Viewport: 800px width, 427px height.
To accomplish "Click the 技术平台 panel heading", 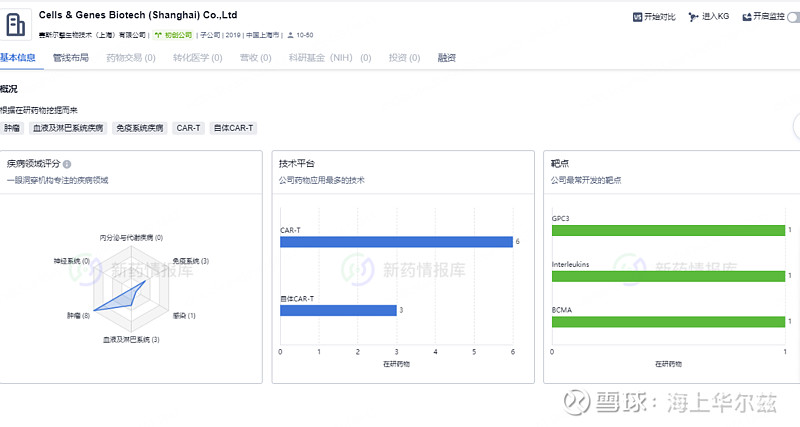I will pyautogui.click(x=296, y=164).
